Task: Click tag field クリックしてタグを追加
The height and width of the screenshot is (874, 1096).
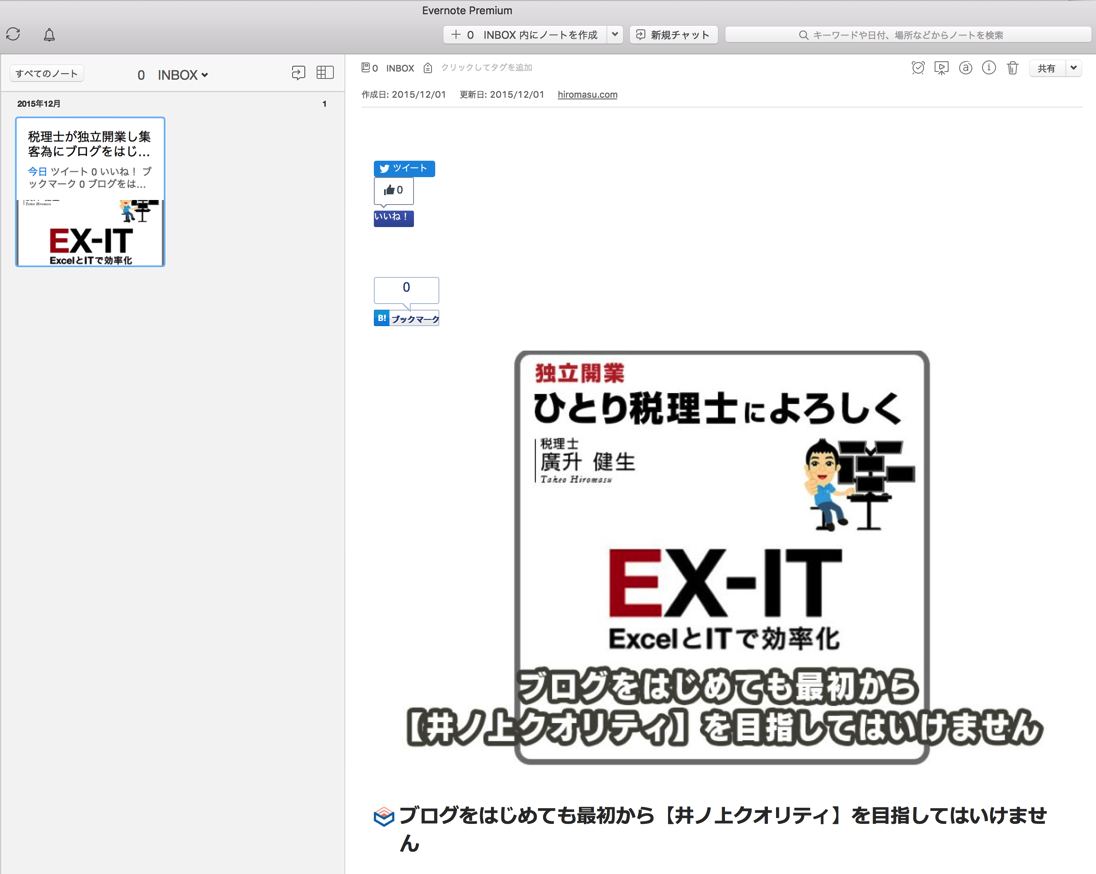Action: coord(486,68)
